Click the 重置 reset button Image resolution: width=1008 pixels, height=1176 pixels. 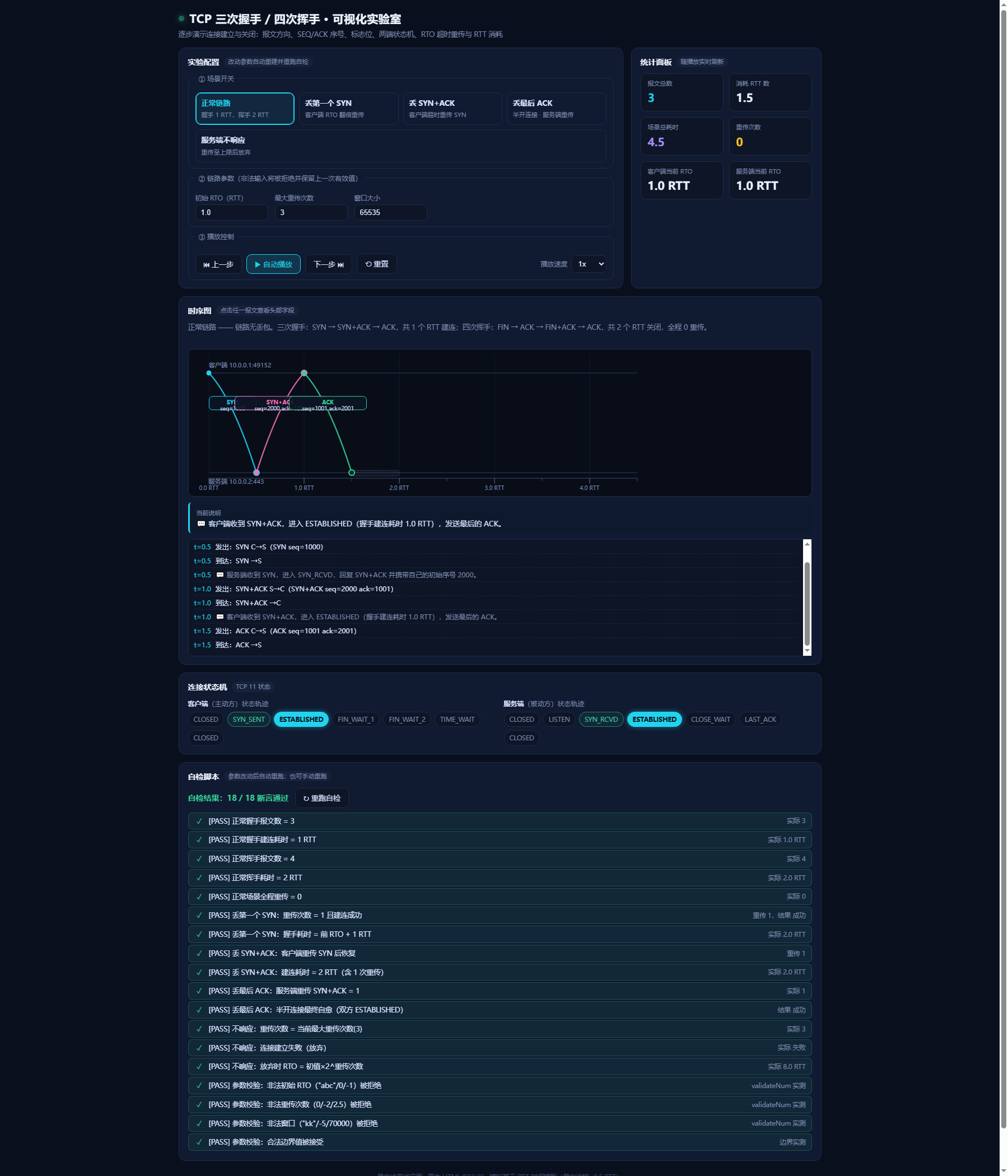pos(377,264)
